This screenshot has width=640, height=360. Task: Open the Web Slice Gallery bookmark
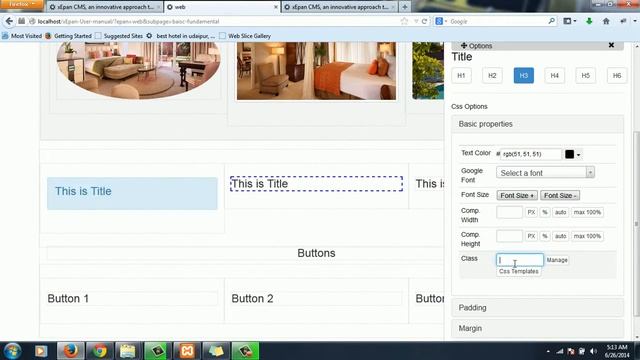pos(245,36)
